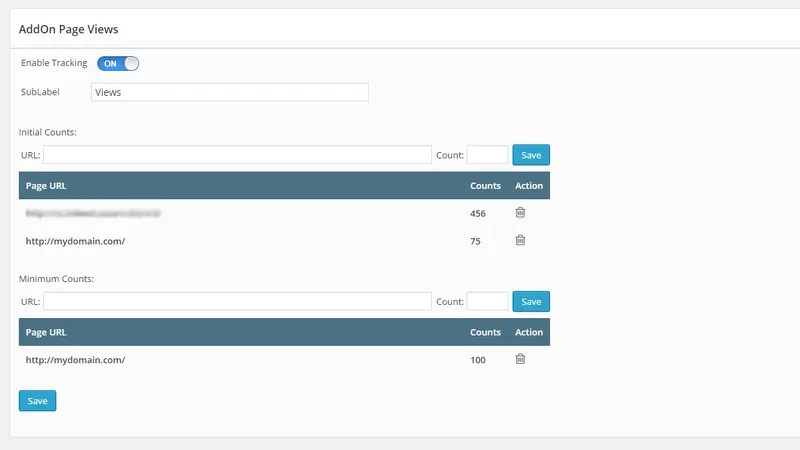Click the Initial Counts: section label

point(47,132)
